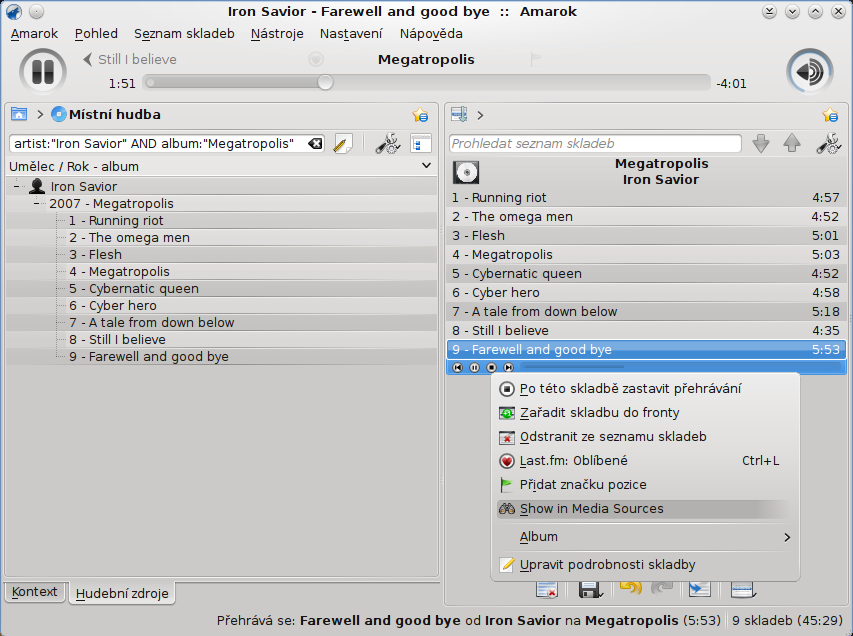
Task: Choose 'Odstranit ze seznamu skladeb'
Action: pyautogui.click(x=645, y=437)
